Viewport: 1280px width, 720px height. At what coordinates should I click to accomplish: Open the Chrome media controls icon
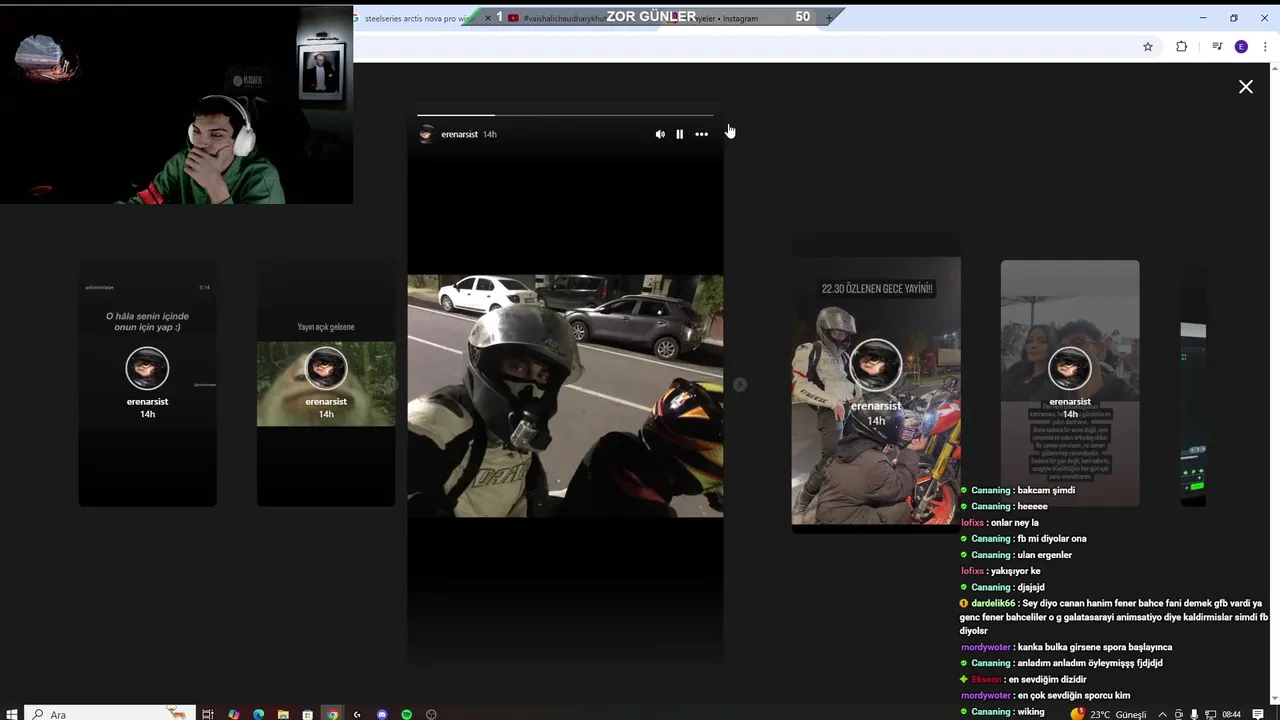[1217, 47]
